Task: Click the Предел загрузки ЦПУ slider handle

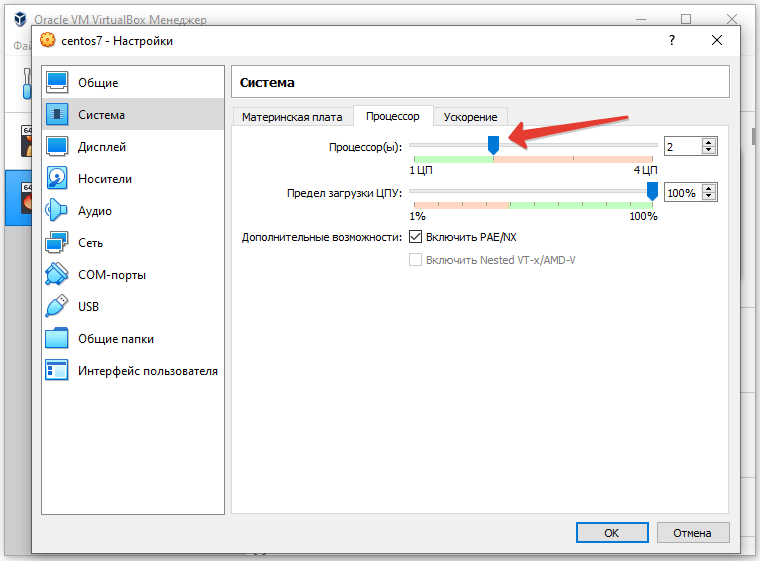Action: pyautogui.click(x=652, y=191)
